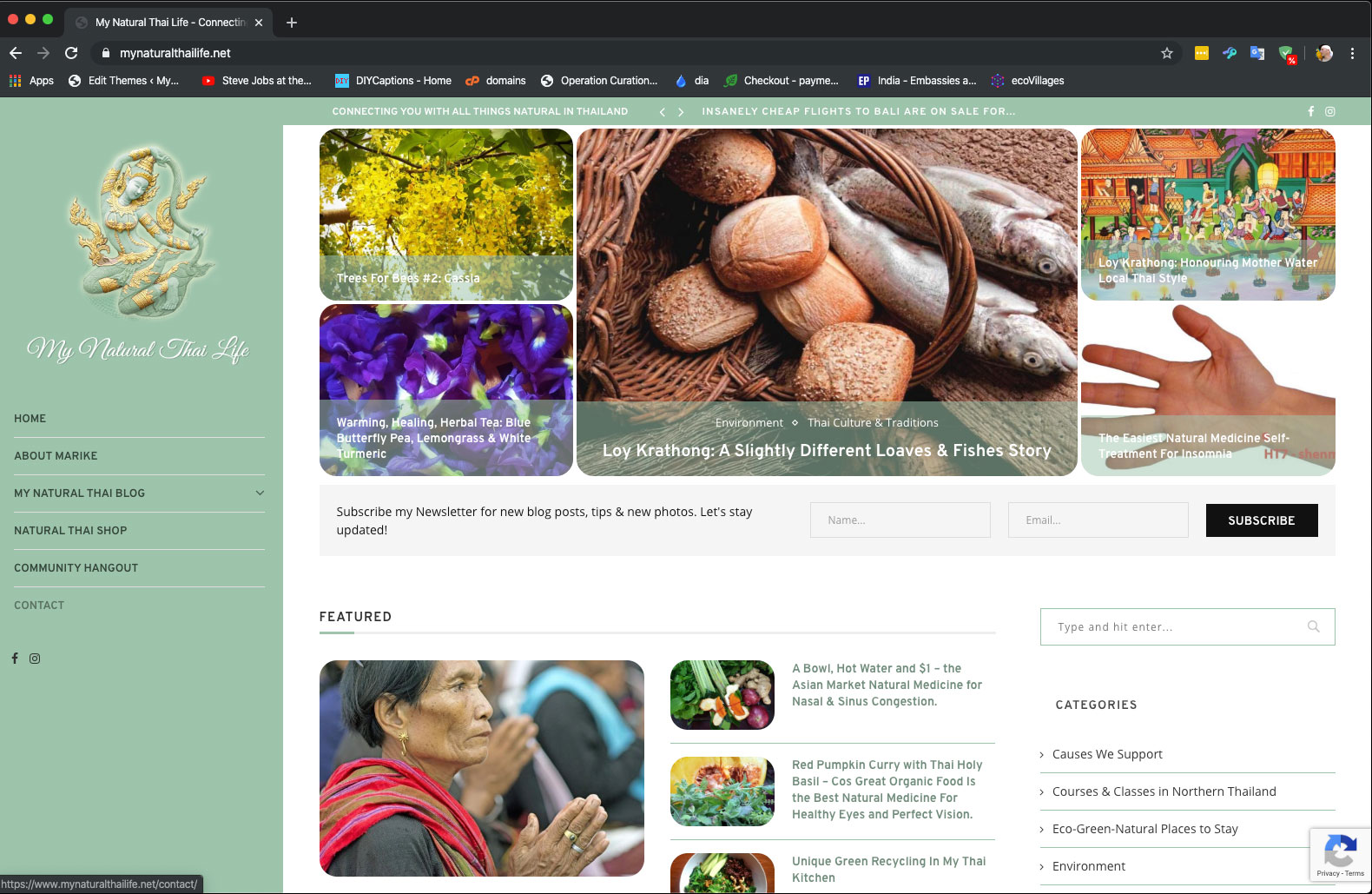The width and height of the screenshot is (1372, 894).
Task: Open the ABOUT MARIKE page
Action: point(56,456)
